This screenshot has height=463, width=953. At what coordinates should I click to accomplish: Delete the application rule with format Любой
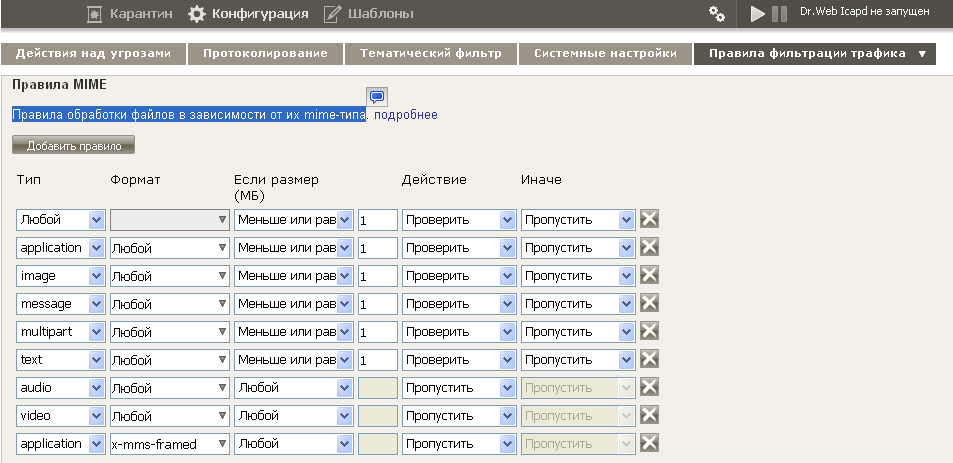coord(649,247)
